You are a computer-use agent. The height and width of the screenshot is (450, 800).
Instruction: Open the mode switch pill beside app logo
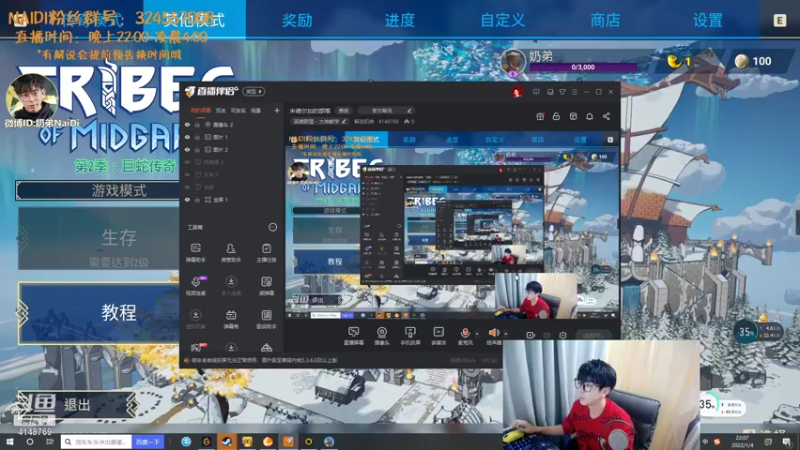(254, 92)
